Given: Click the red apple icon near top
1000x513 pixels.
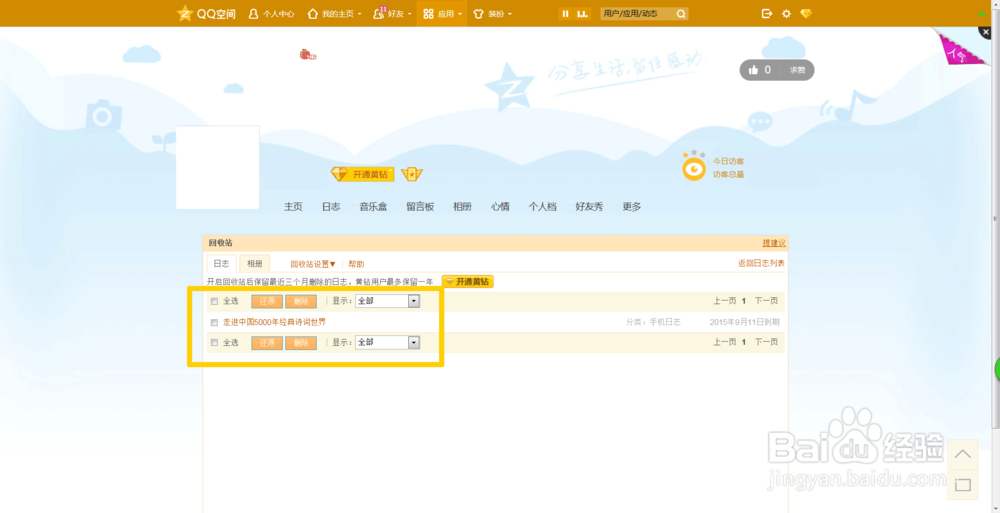Looking at the screenshot, I should (307, 55).
